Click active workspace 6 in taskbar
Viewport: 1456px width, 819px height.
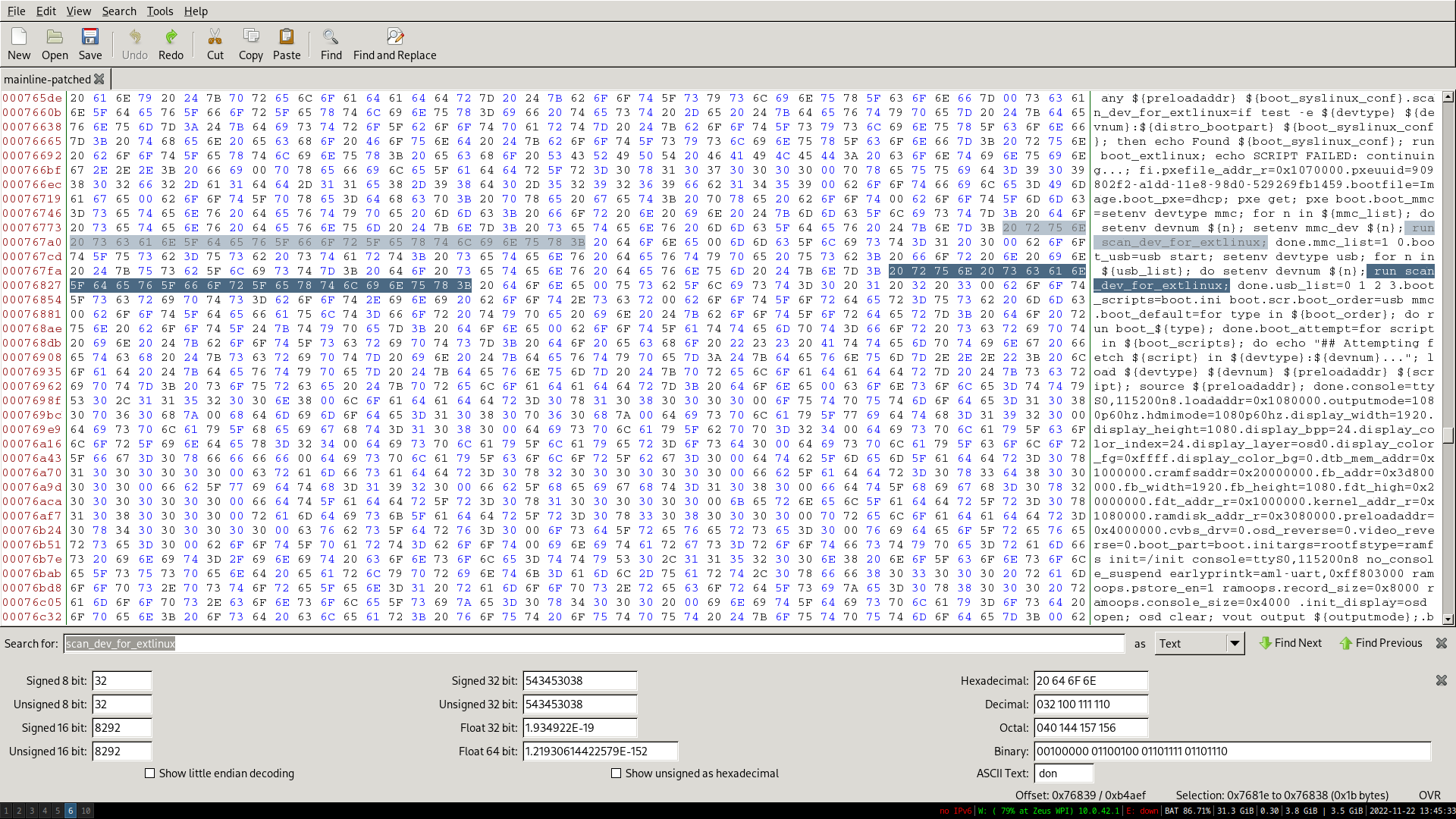point(71,811)
